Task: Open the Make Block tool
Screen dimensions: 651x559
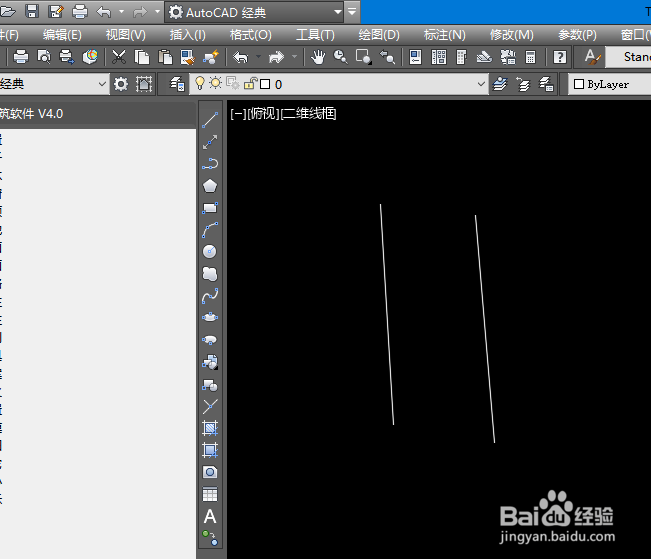Action: (210, 385)
